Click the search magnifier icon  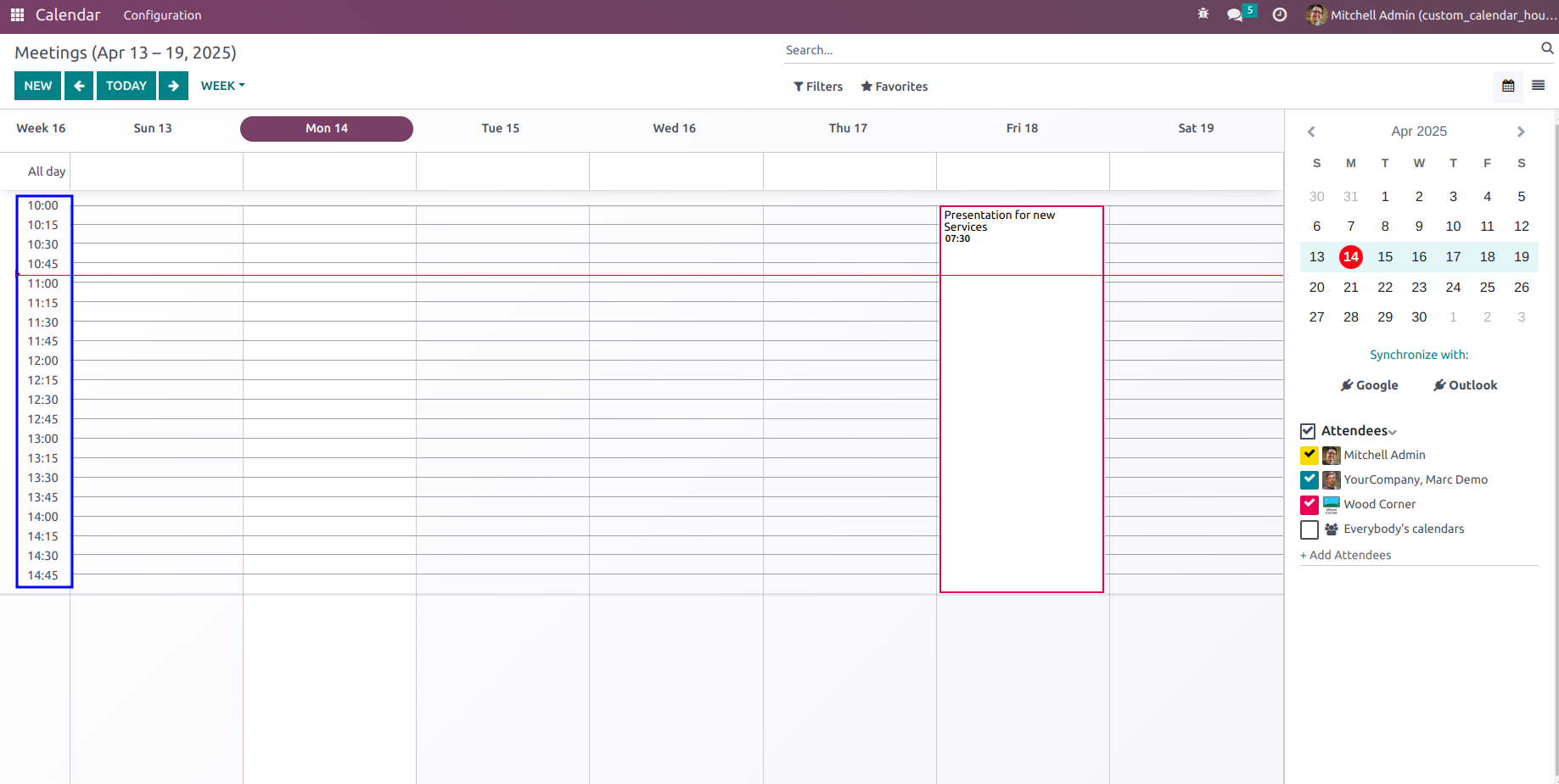[x=1547, y=48]
